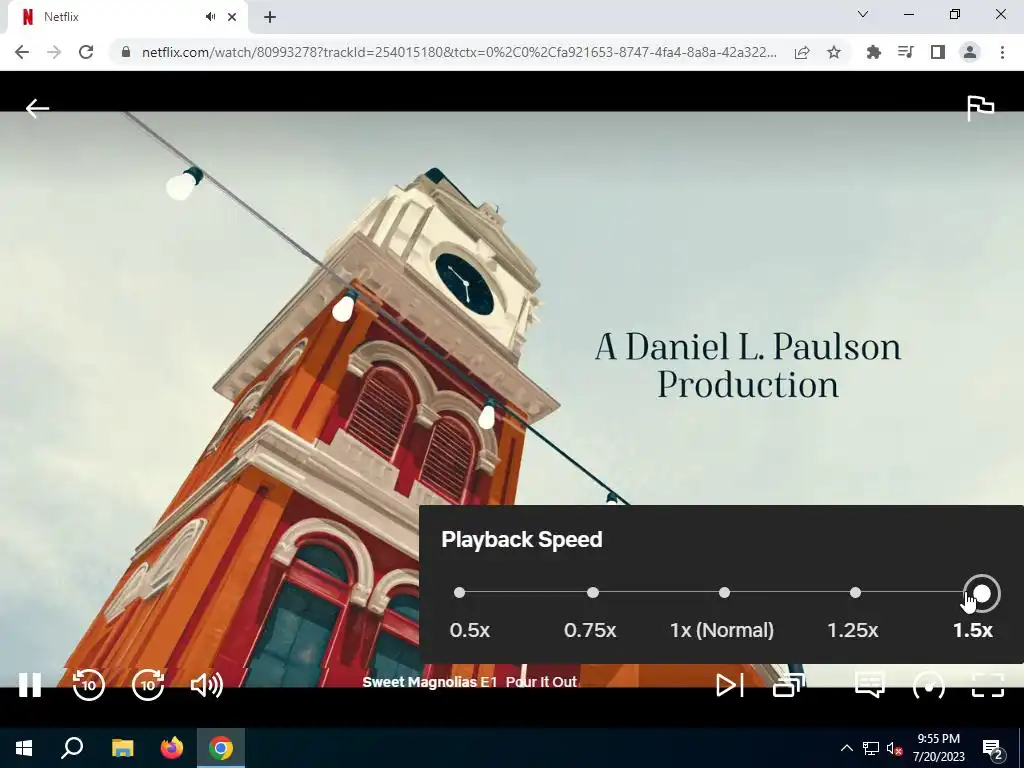Click the 1x (Normal) label
This screenshot has height=768, width=1024.
click(x=722, y=630)
